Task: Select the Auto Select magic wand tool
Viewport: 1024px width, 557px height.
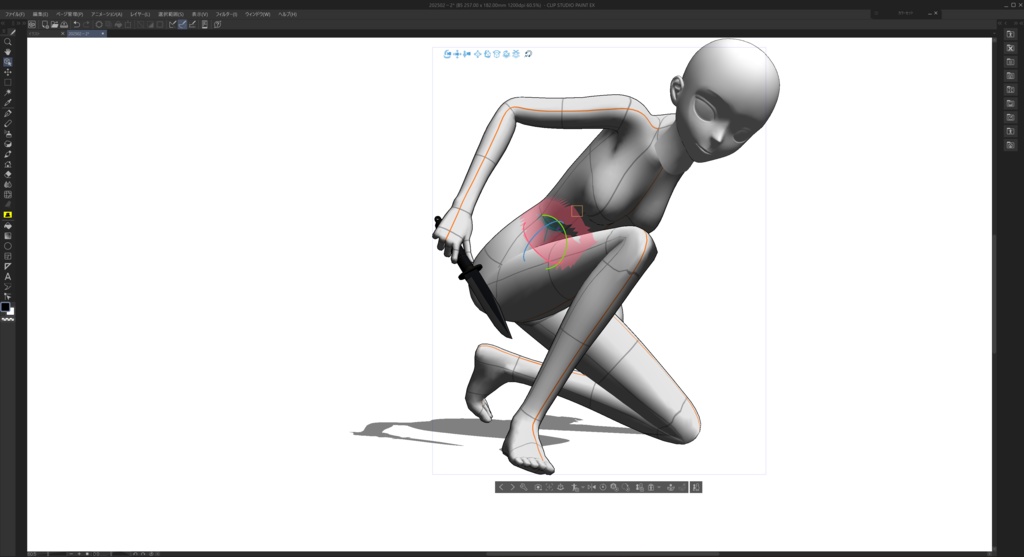Action: [8, 93]
